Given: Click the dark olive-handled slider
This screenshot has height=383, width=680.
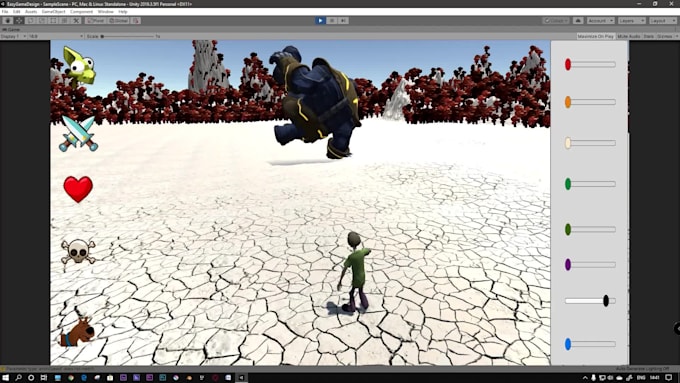Looking at the screenshot, I should (590, 229).
